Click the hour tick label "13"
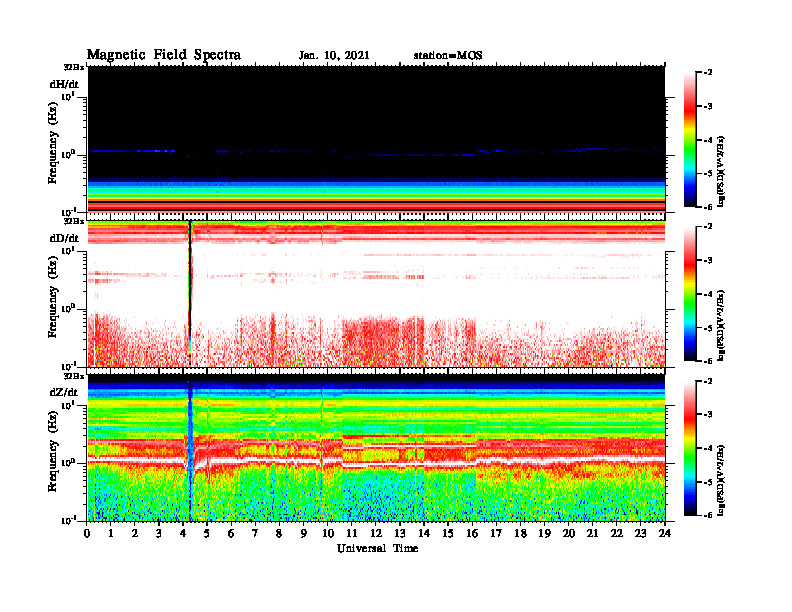Viewport: 792px width, 612px height. 400,533
